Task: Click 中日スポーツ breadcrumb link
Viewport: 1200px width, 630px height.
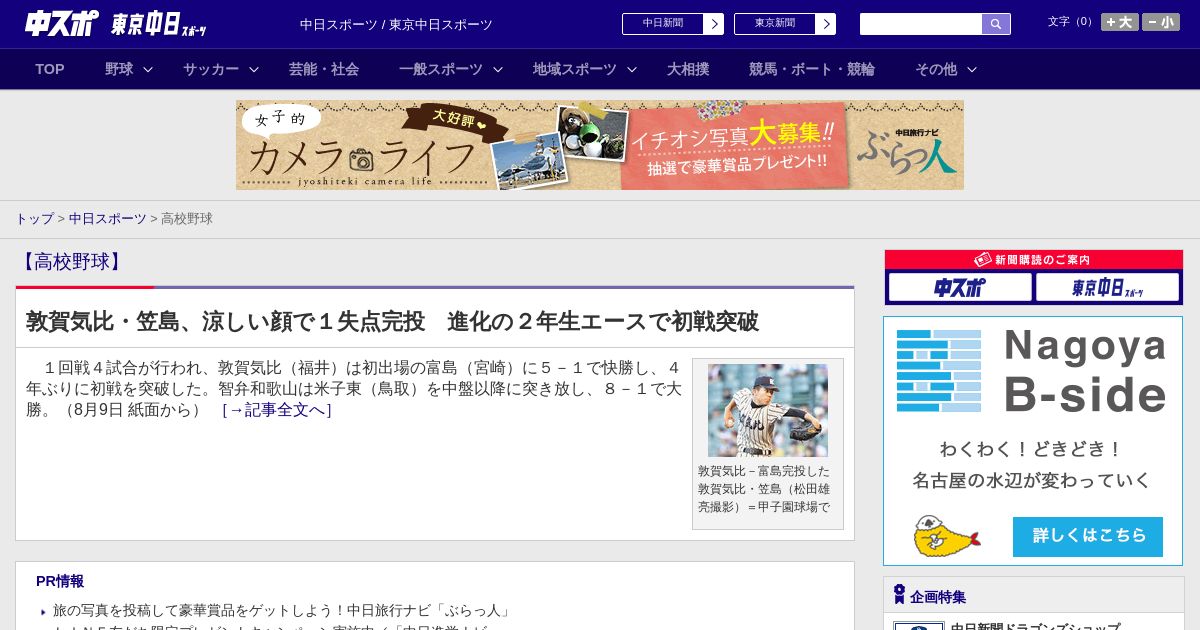Action: pos(108,218)
